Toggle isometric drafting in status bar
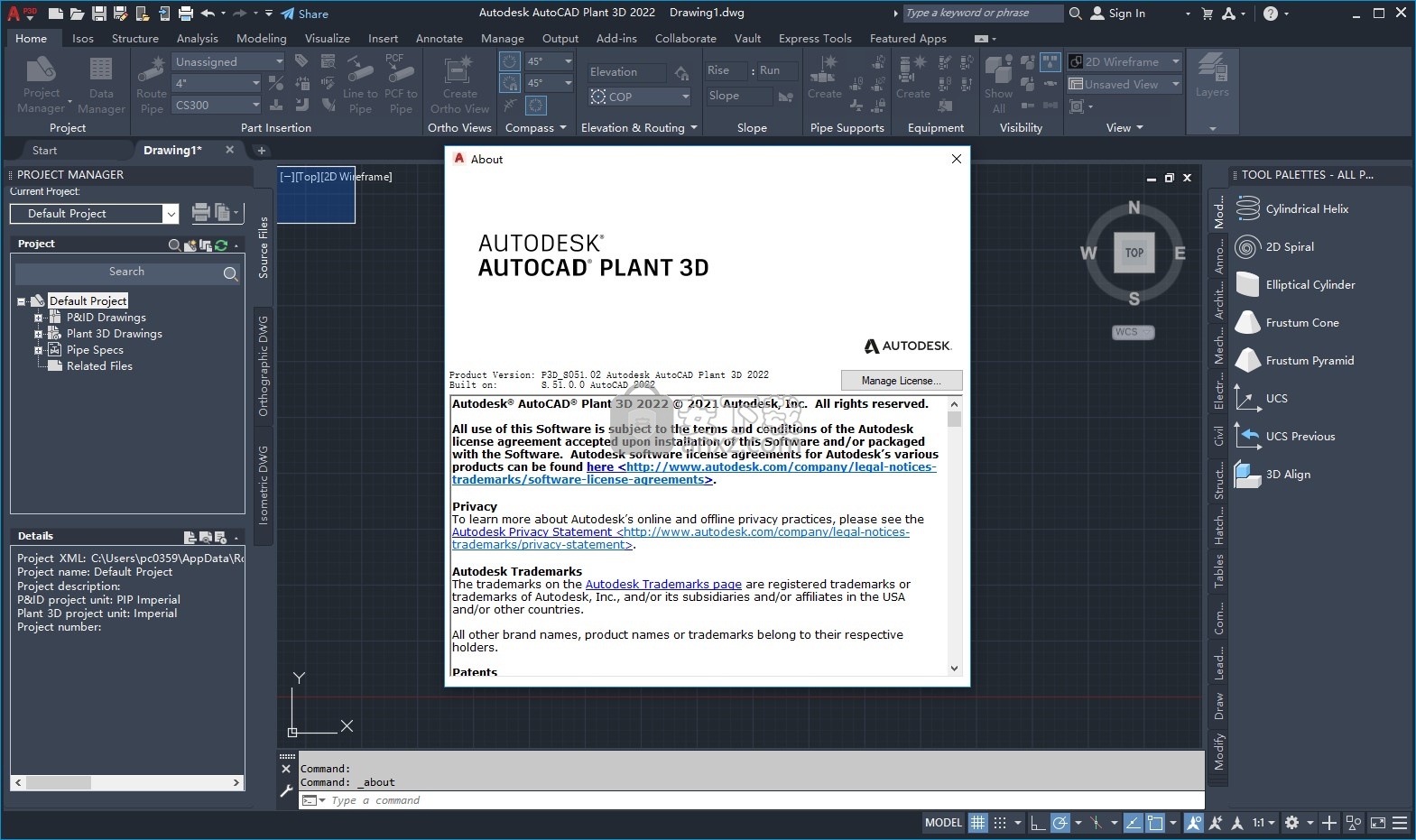This screenshot has height=840, width=1416. 1096,823
